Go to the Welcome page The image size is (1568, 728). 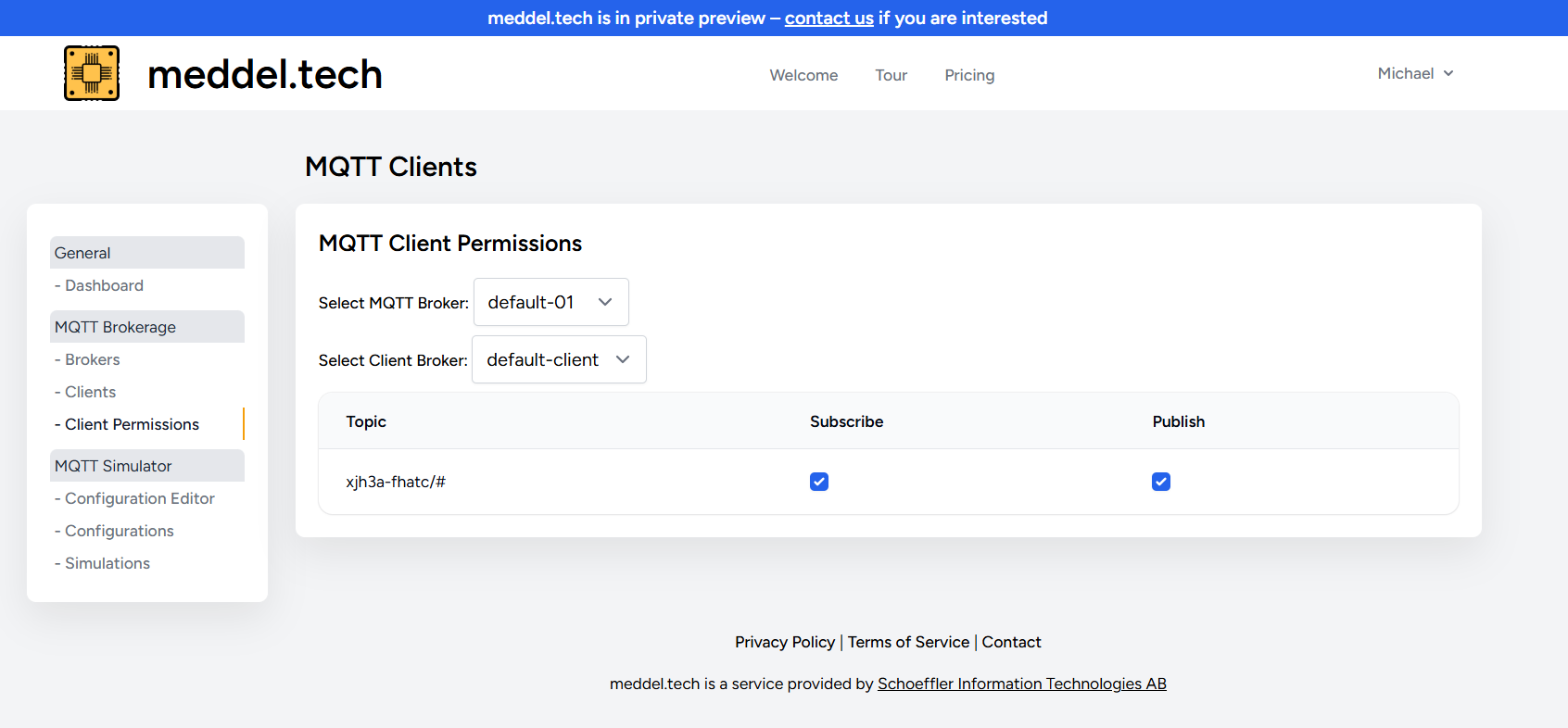click(x=803, y=75)
